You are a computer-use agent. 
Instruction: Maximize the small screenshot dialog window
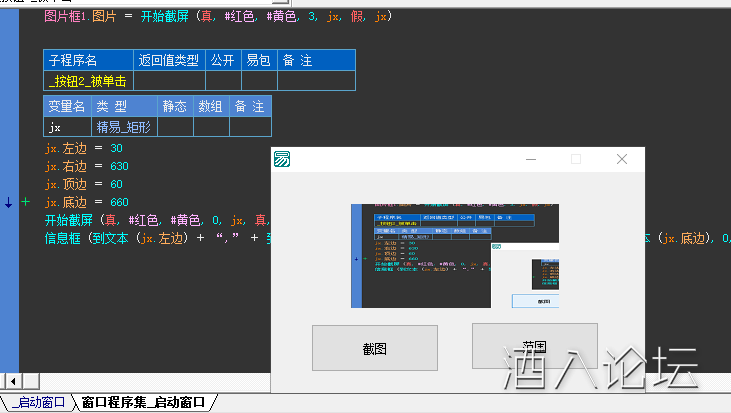576,159
